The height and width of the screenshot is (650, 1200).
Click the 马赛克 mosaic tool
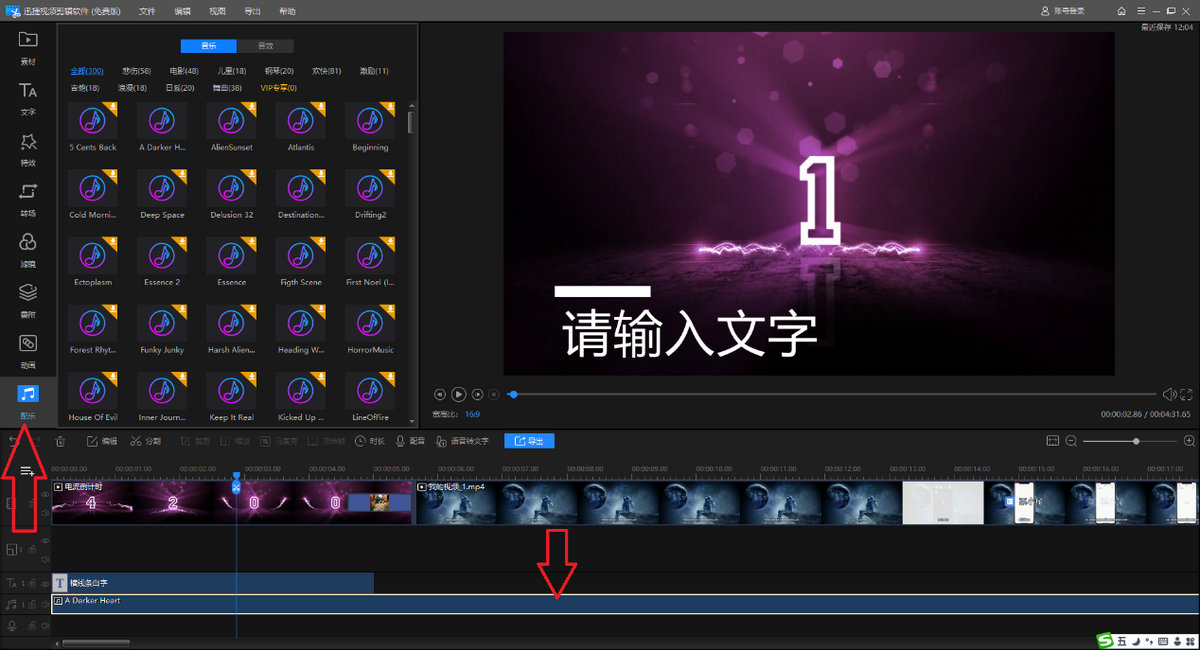point(279,441)
